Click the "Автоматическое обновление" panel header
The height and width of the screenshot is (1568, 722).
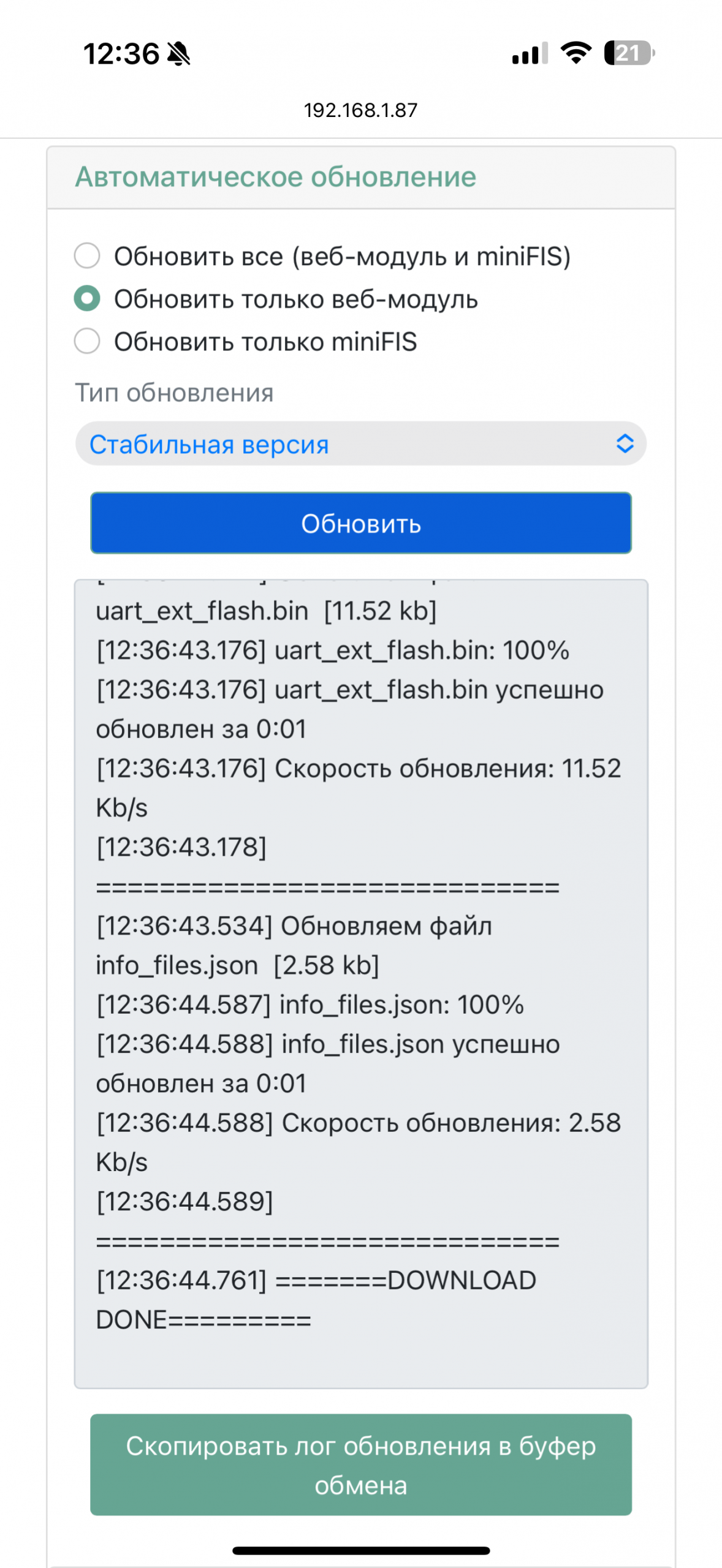click(x=275, y=177)
